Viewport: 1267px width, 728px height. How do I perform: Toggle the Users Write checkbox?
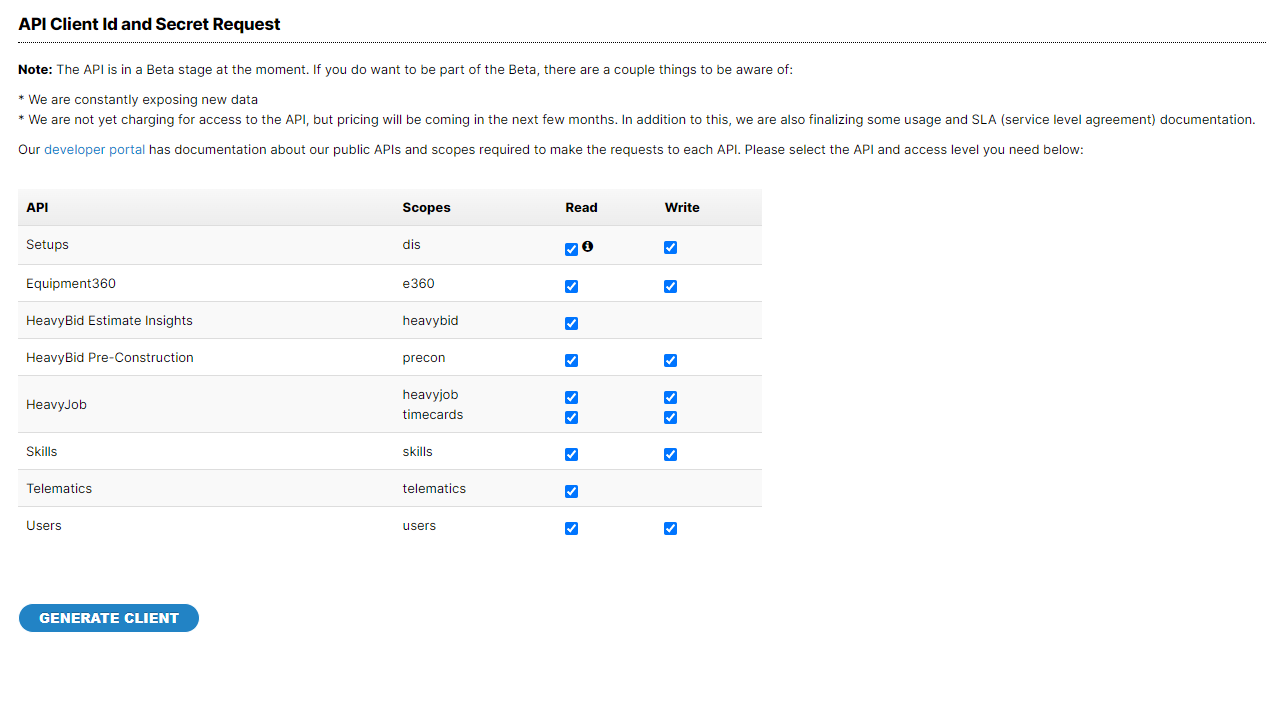coord(670,528)
